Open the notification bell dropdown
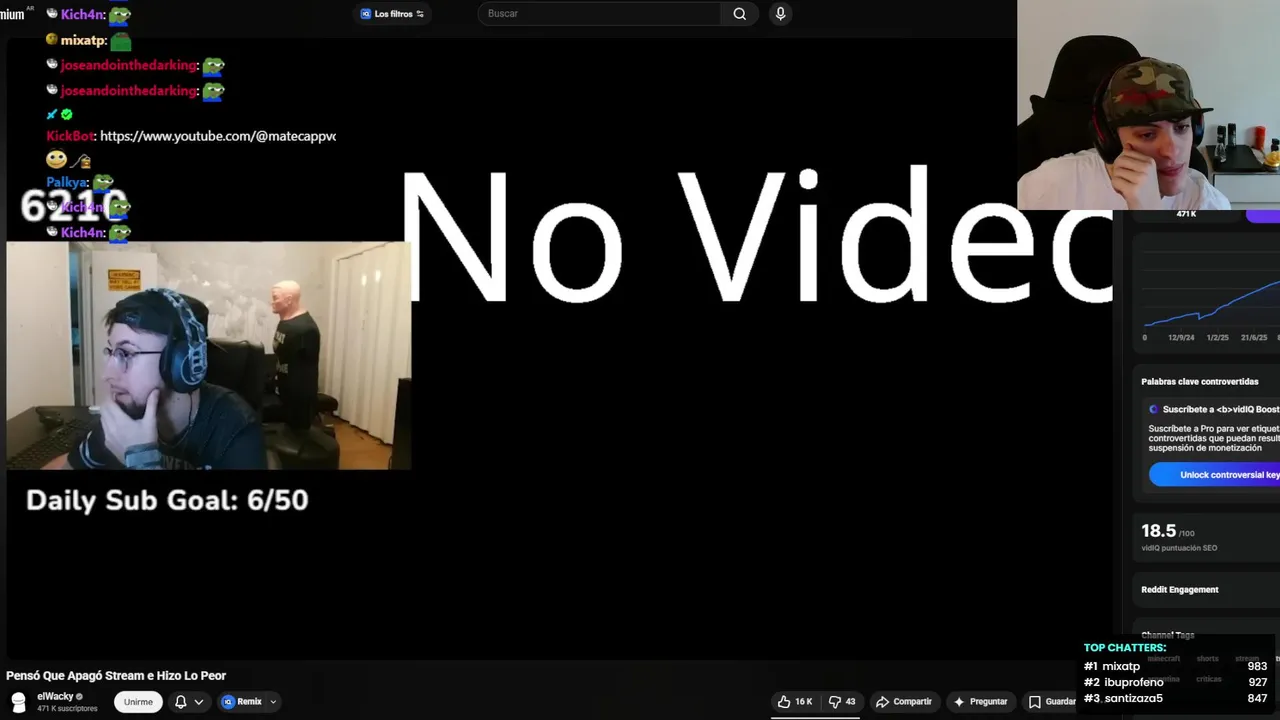 189,702
